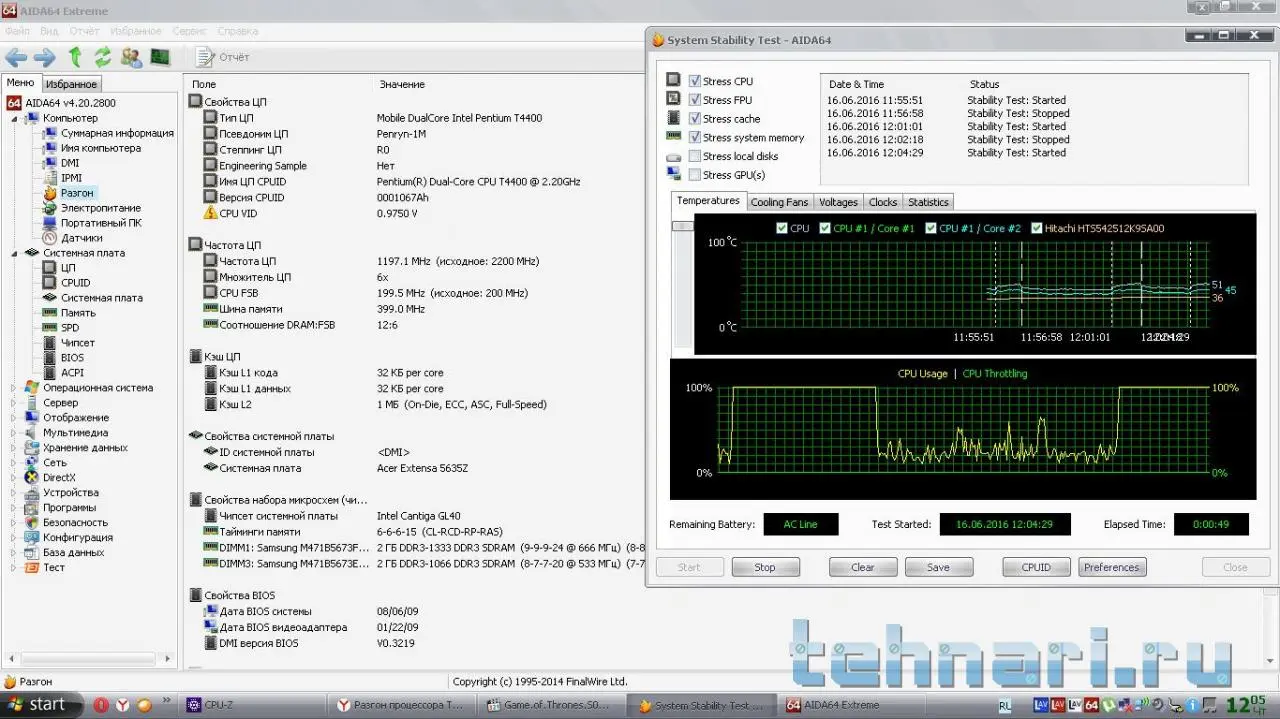The height and width of the screenshot is (719, 1280).
Task: Open the Электропитание power management item
Action: click(x=100, y=208)
